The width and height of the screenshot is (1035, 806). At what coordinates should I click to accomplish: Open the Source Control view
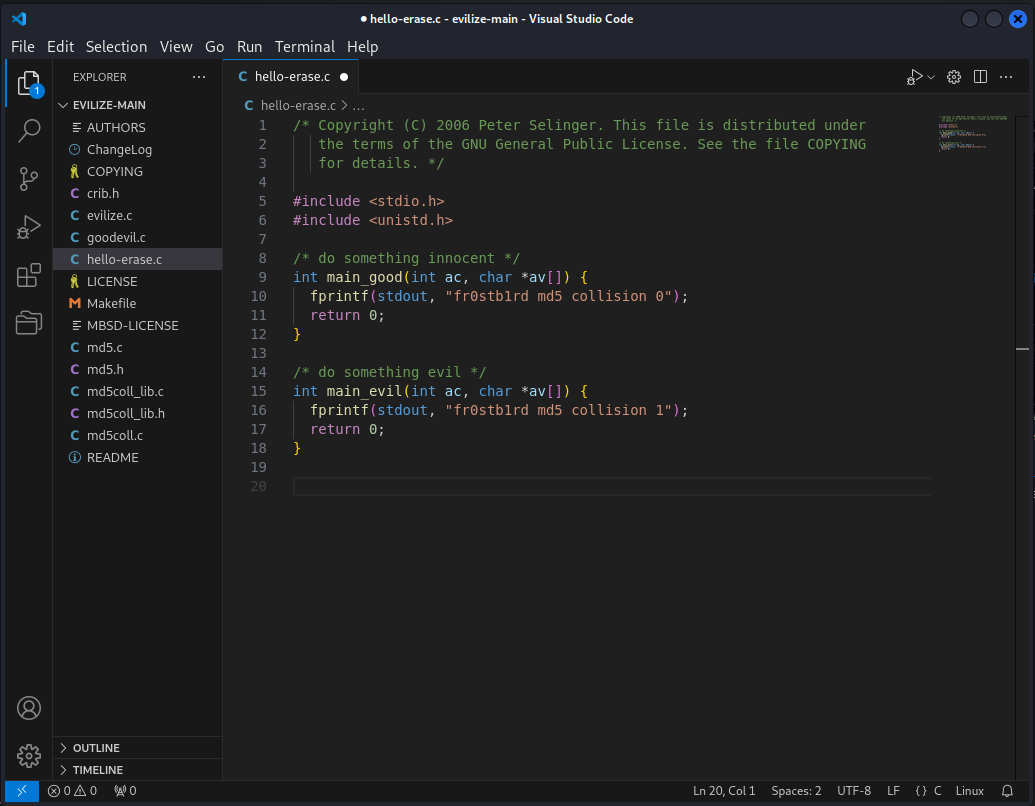[29, 179]
